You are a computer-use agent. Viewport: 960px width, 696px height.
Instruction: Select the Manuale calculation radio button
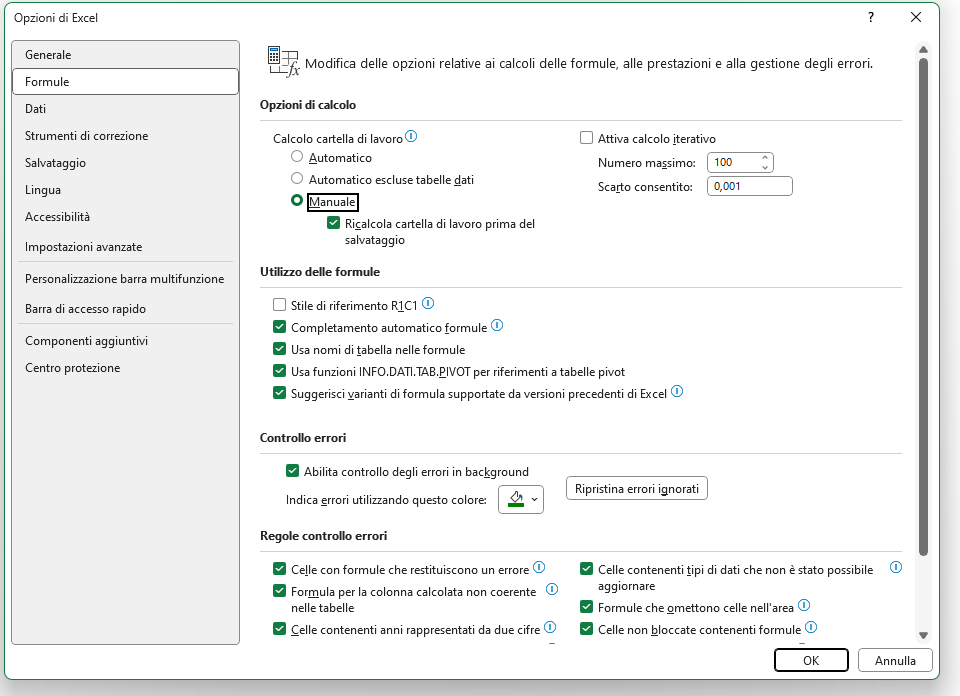(x=297, y=201)
